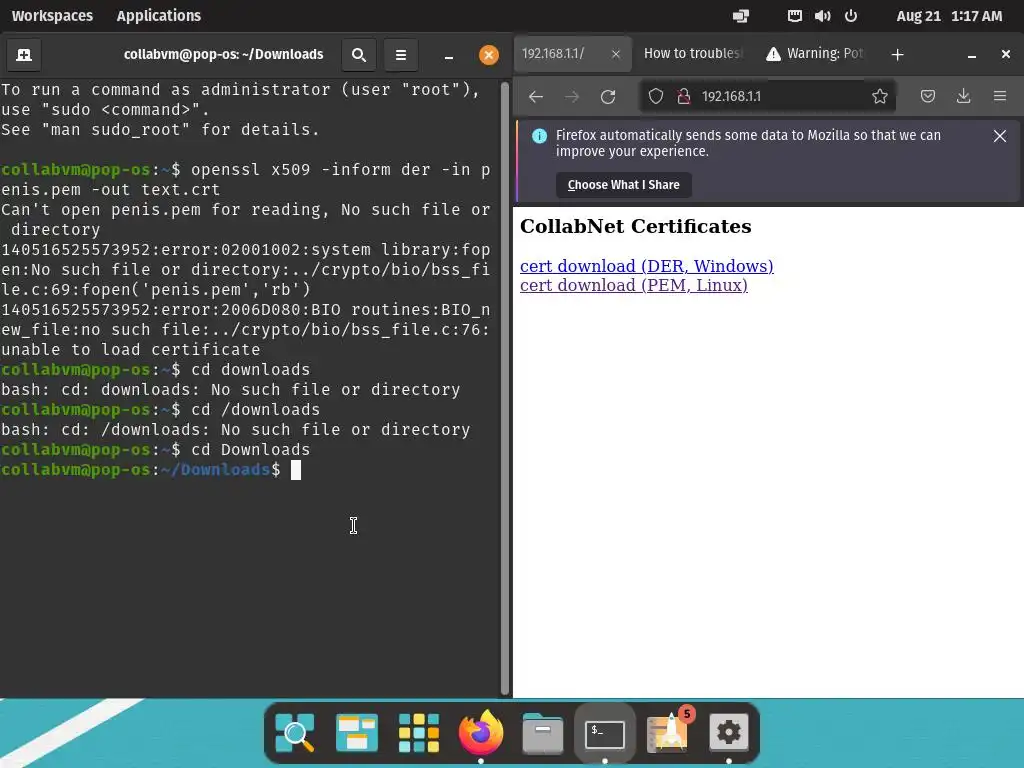Open the terminal hamburger menu
This screenshot has height=768, width=1024.
pyautogui.click(x=401, y=55)
